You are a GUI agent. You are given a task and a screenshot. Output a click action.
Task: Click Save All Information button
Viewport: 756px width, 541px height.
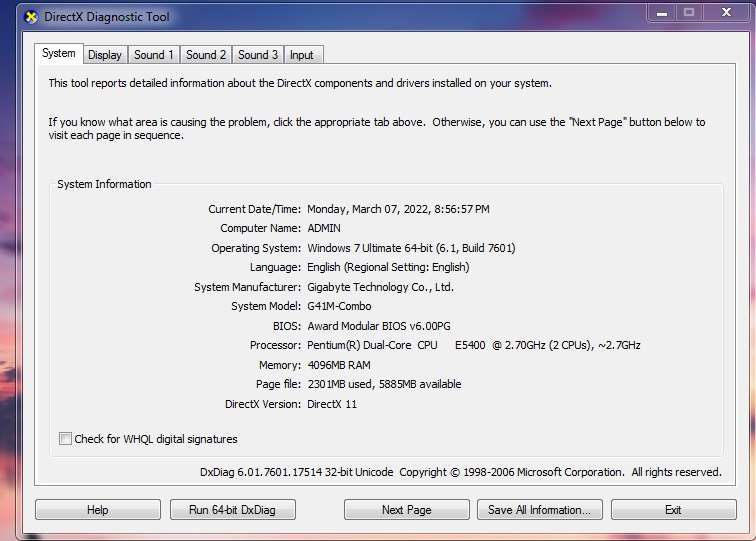click(x=539, y=510)
